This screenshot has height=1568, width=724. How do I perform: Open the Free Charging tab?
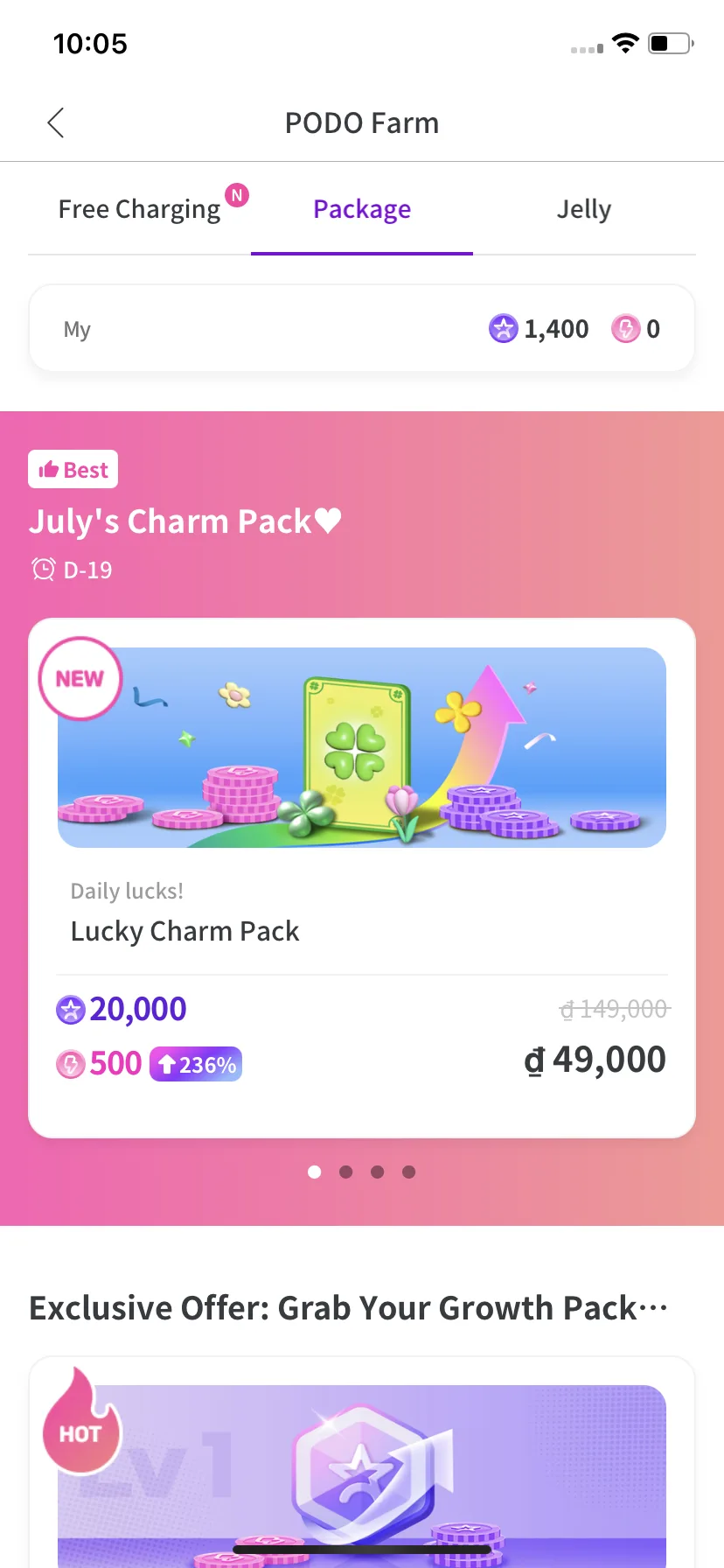(139, 210)
